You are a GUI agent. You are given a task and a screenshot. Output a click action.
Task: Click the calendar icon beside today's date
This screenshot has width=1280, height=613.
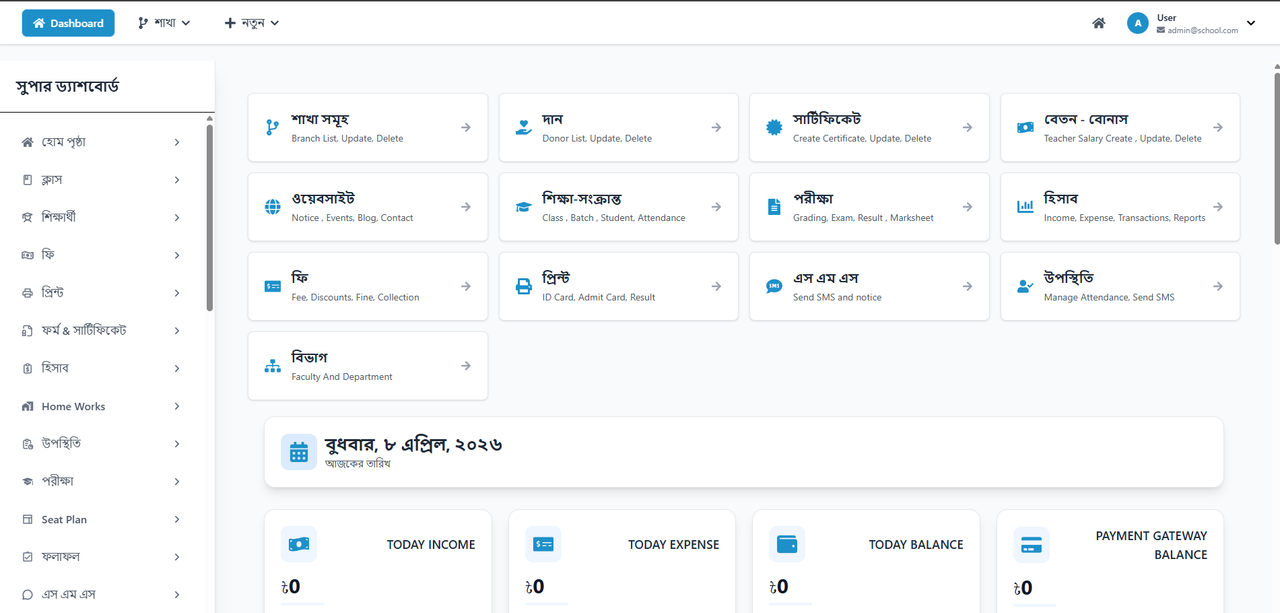[299, 452]
